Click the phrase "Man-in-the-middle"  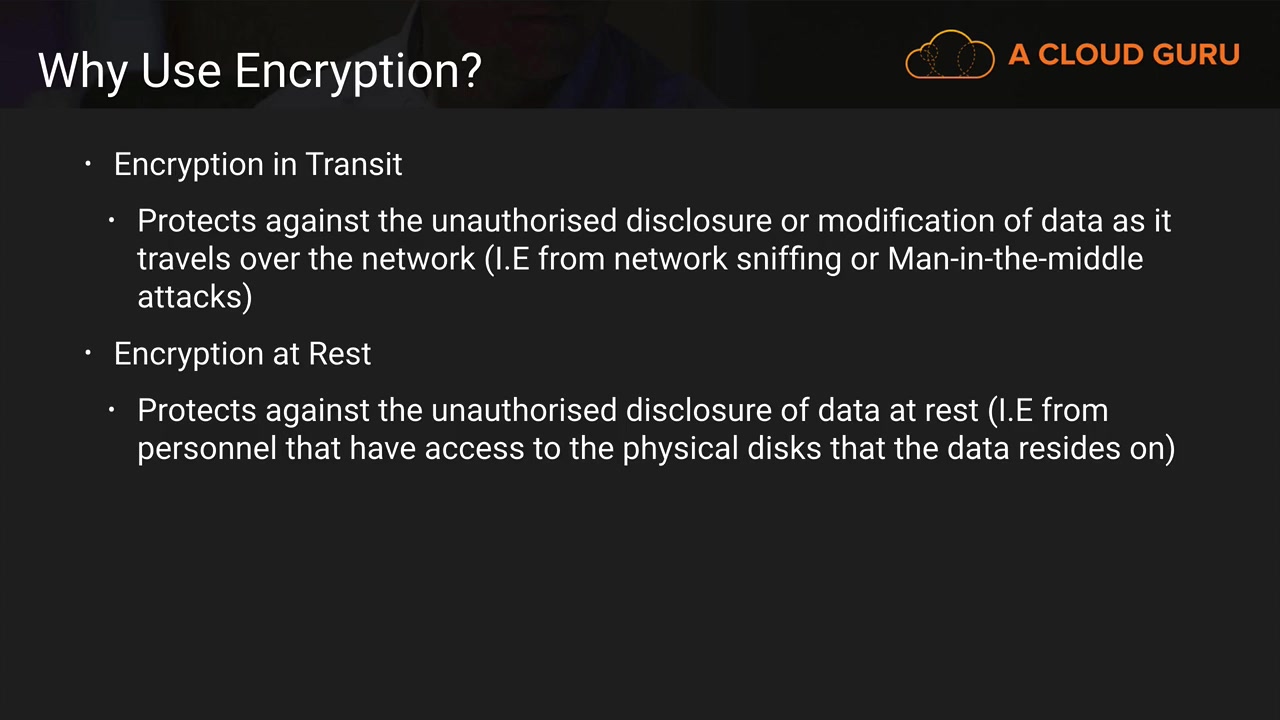(1015, 259)
